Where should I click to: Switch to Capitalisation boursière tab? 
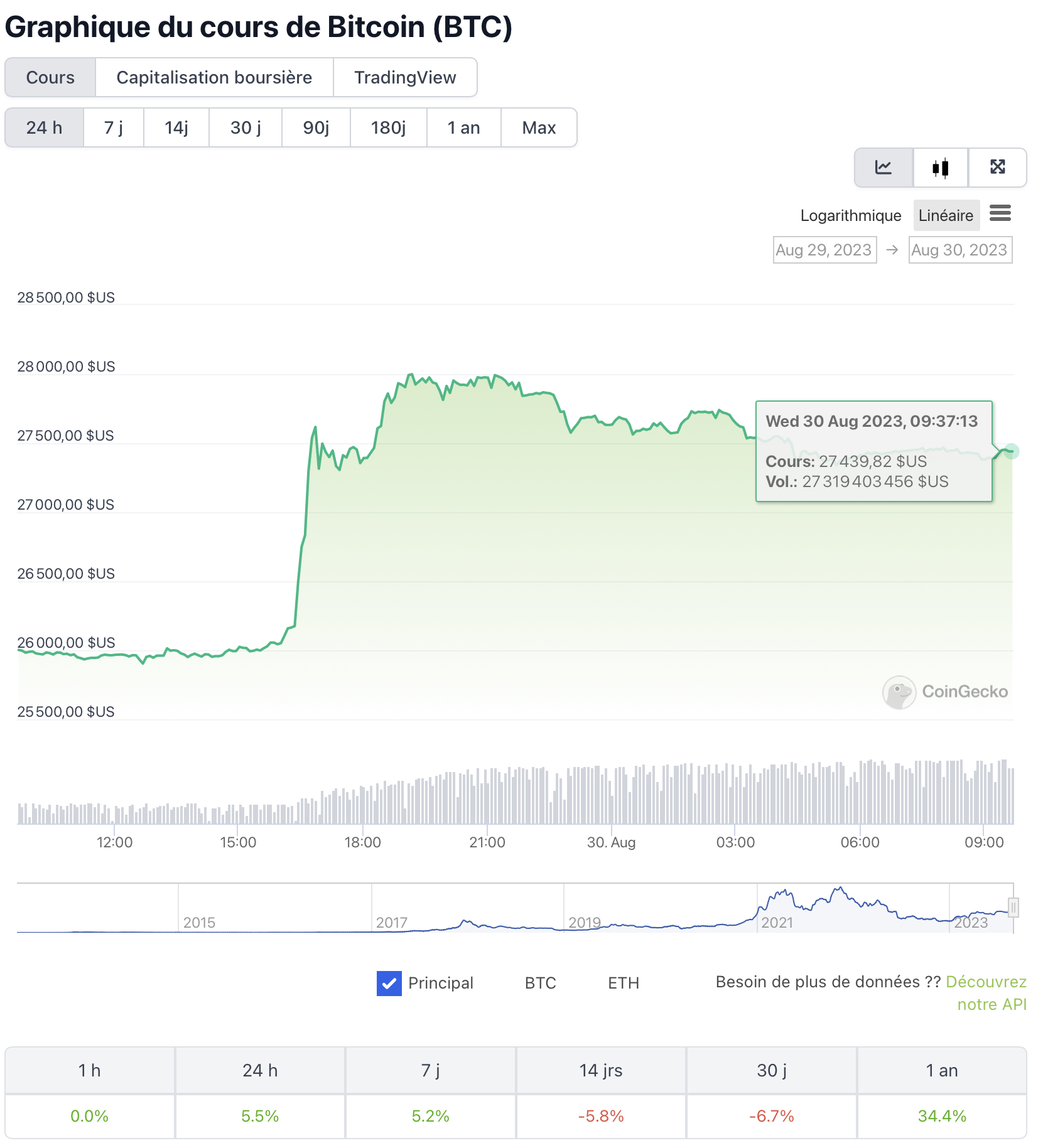coord(214,77)
